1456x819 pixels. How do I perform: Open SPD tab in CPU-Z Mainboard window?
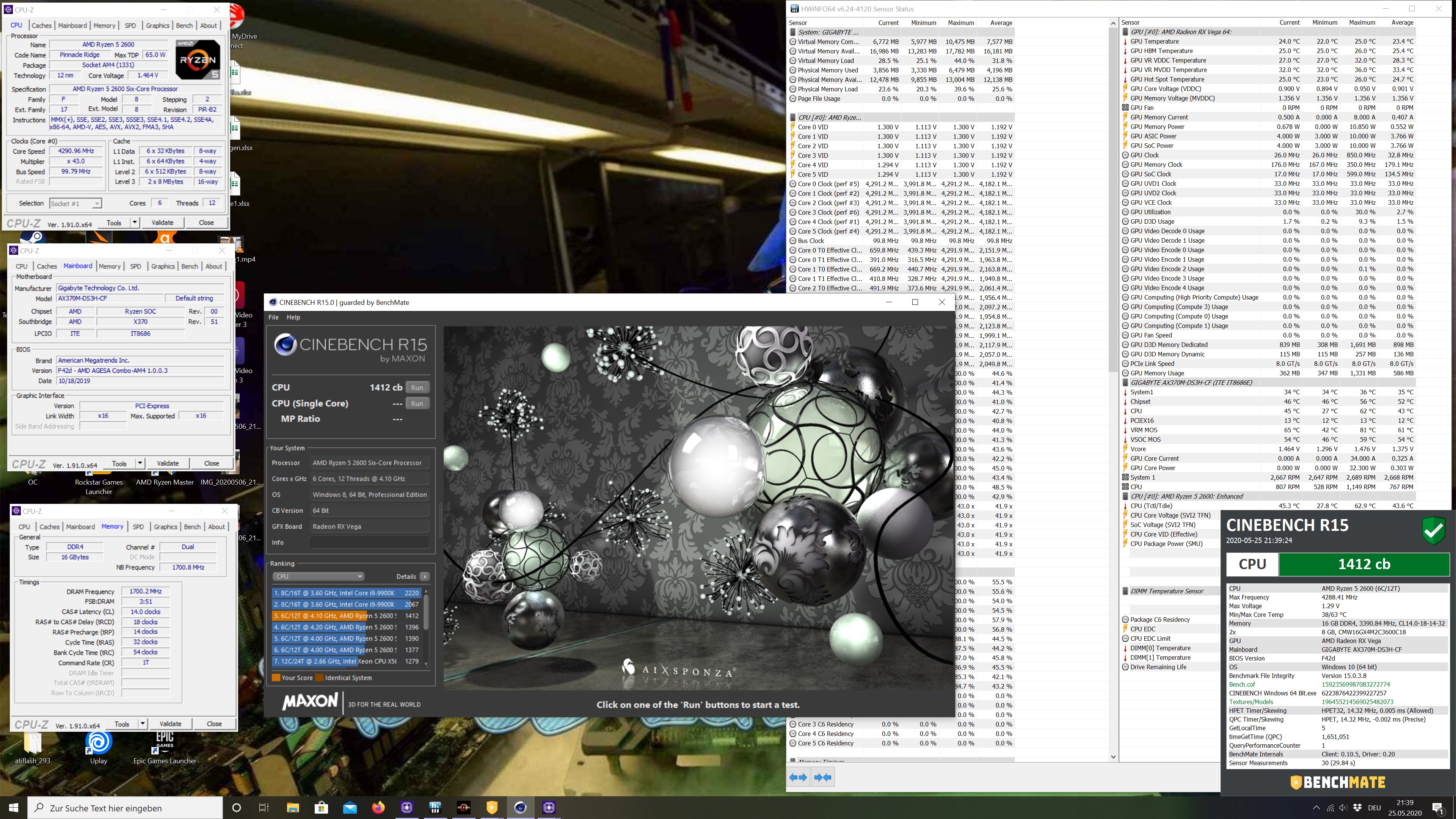click(x=136, y=266)
